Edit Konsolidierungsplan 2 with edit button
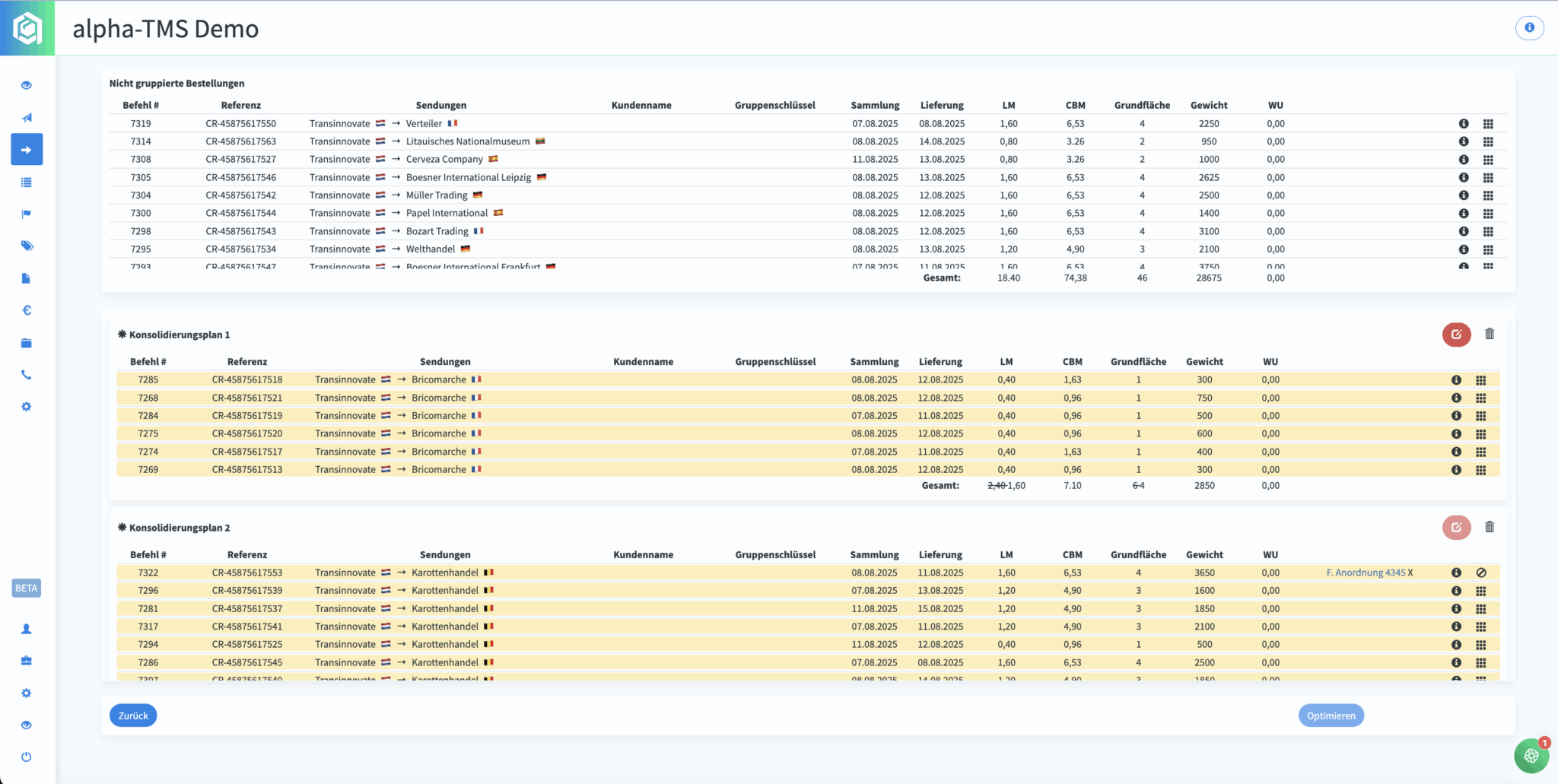The height and width of the screenshot is (784, 1558). 1456,527
